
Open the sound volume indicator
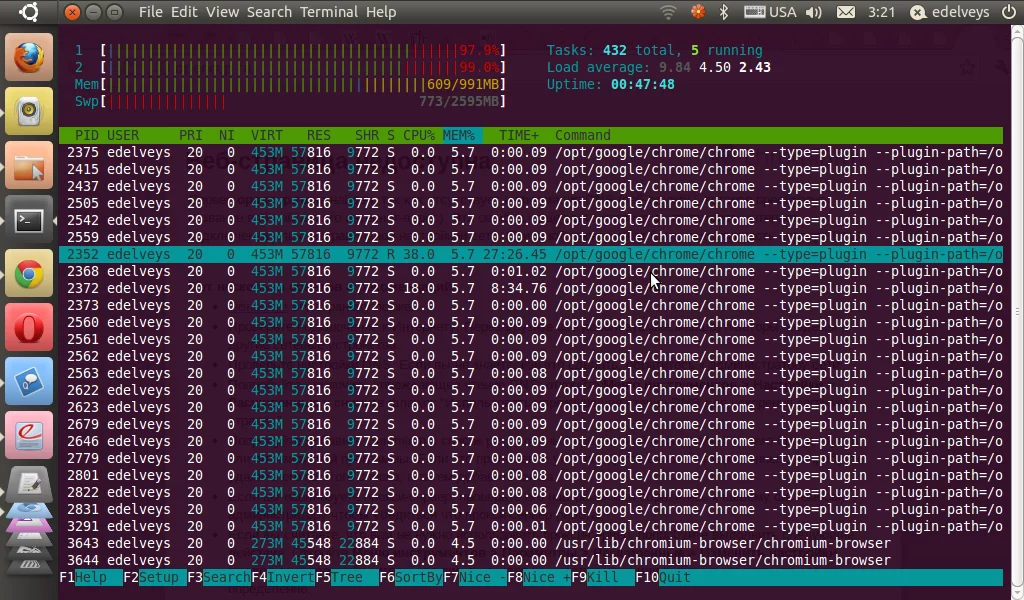(814, 12)
